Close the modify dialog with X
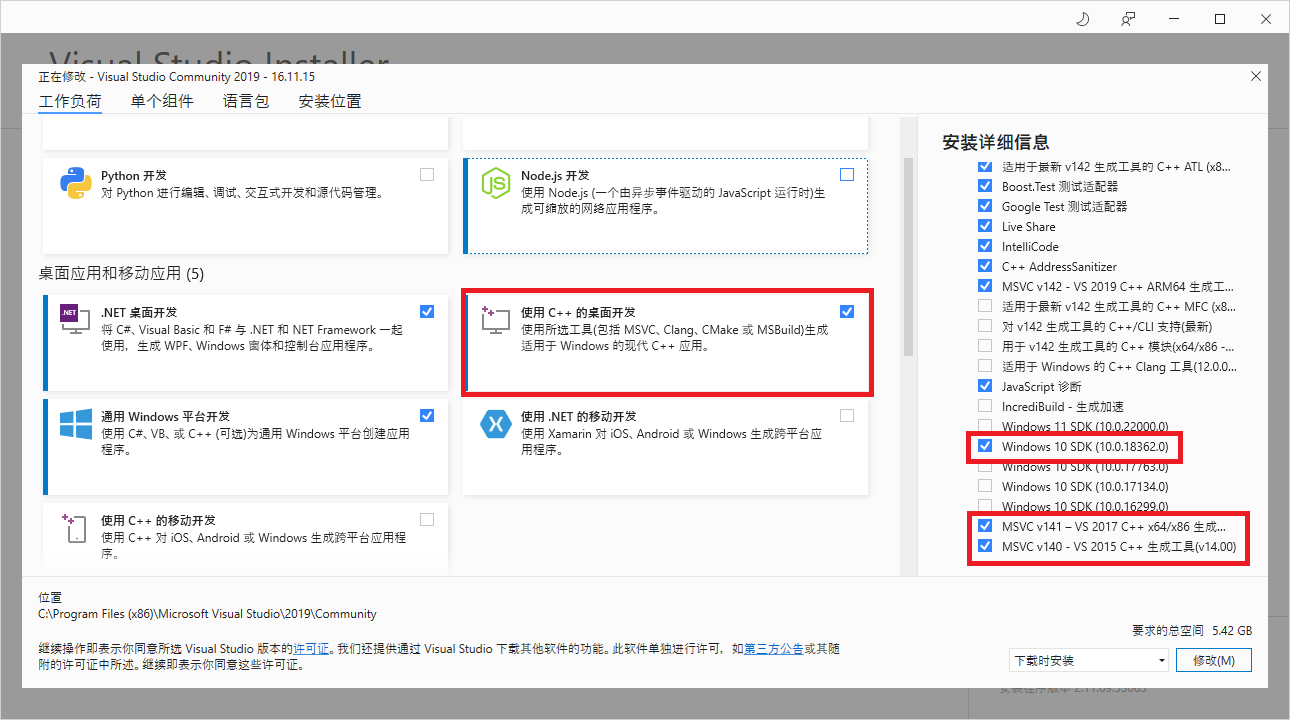The image size is (1290, 720). 1256,76
